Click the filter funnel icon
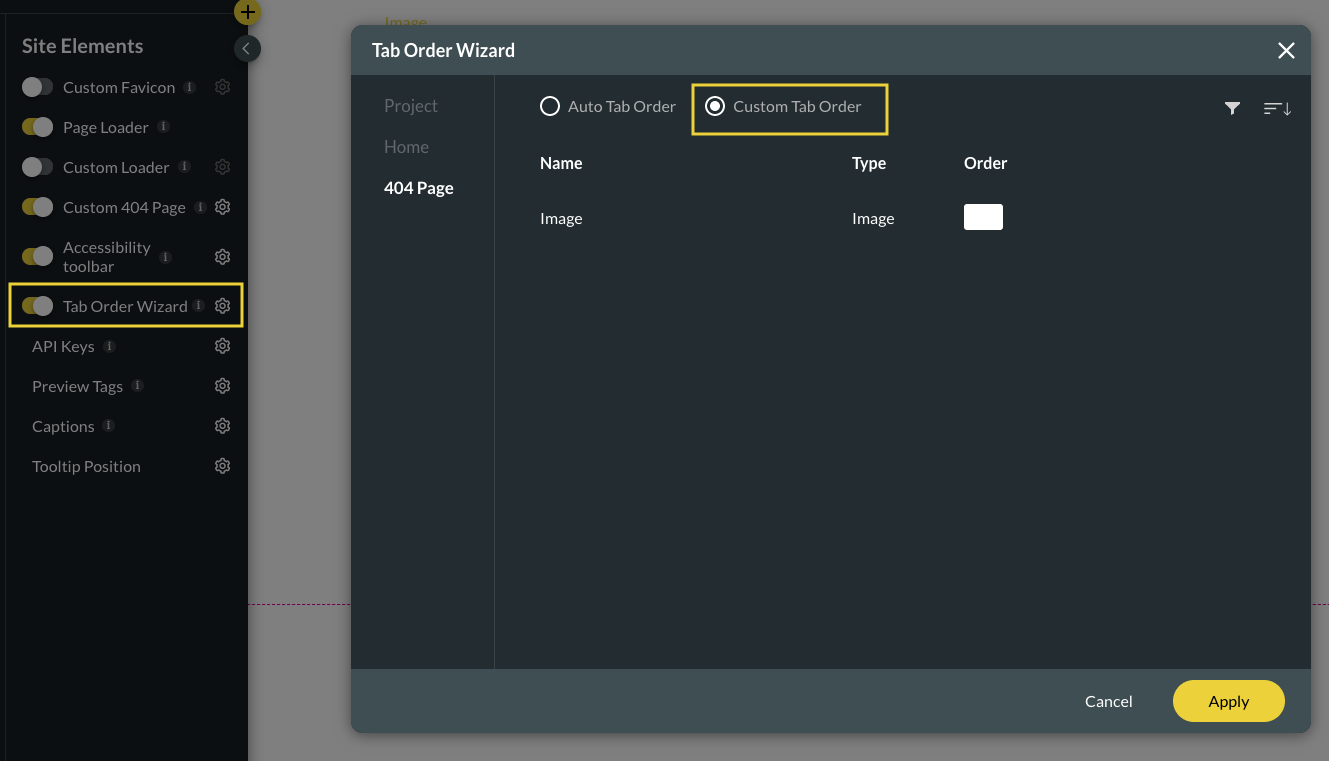The width and height of the screenshot is (1329, 761). pyautogui.click(x=1232, y=108)
